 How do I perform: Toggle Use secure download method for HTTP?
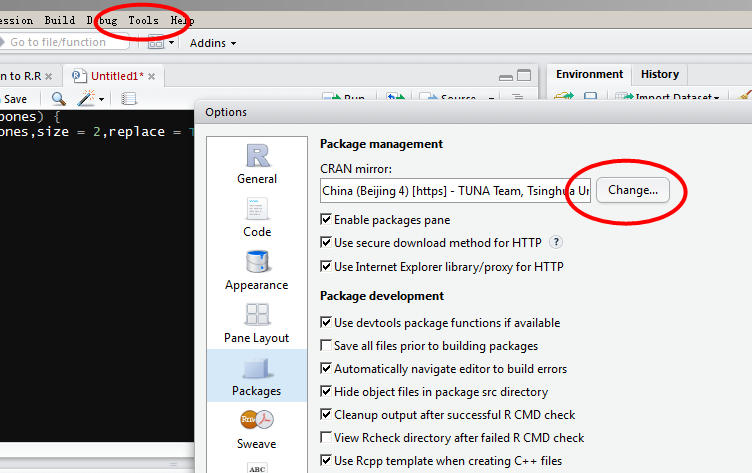tap(326, 243)
